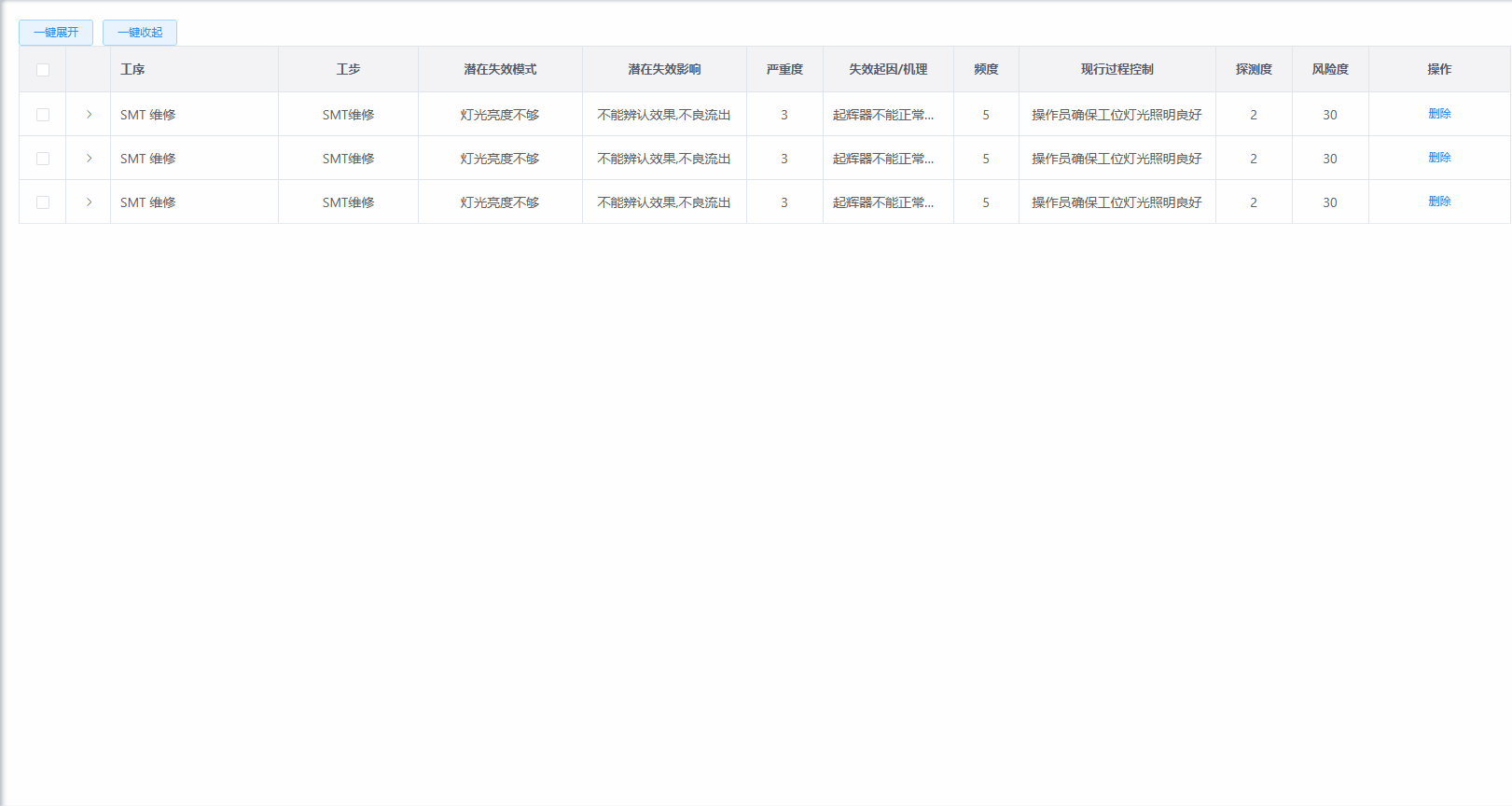This screenshot has height=806, width=1512.
Task: Click 删除 link in the first row
Action: 1439,114
